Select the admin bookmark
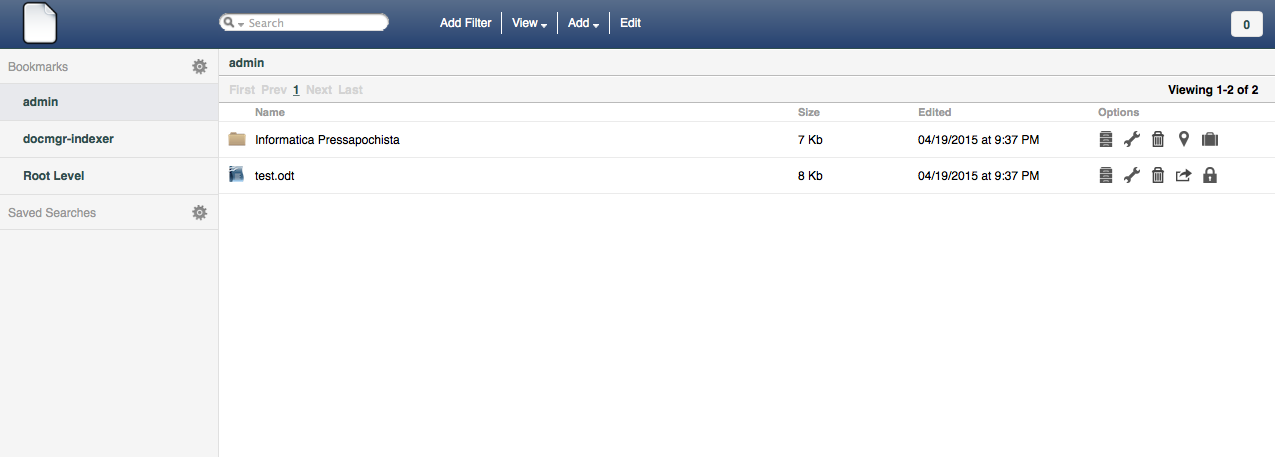This screenshot has width=1275, height=457. (109, 102)
